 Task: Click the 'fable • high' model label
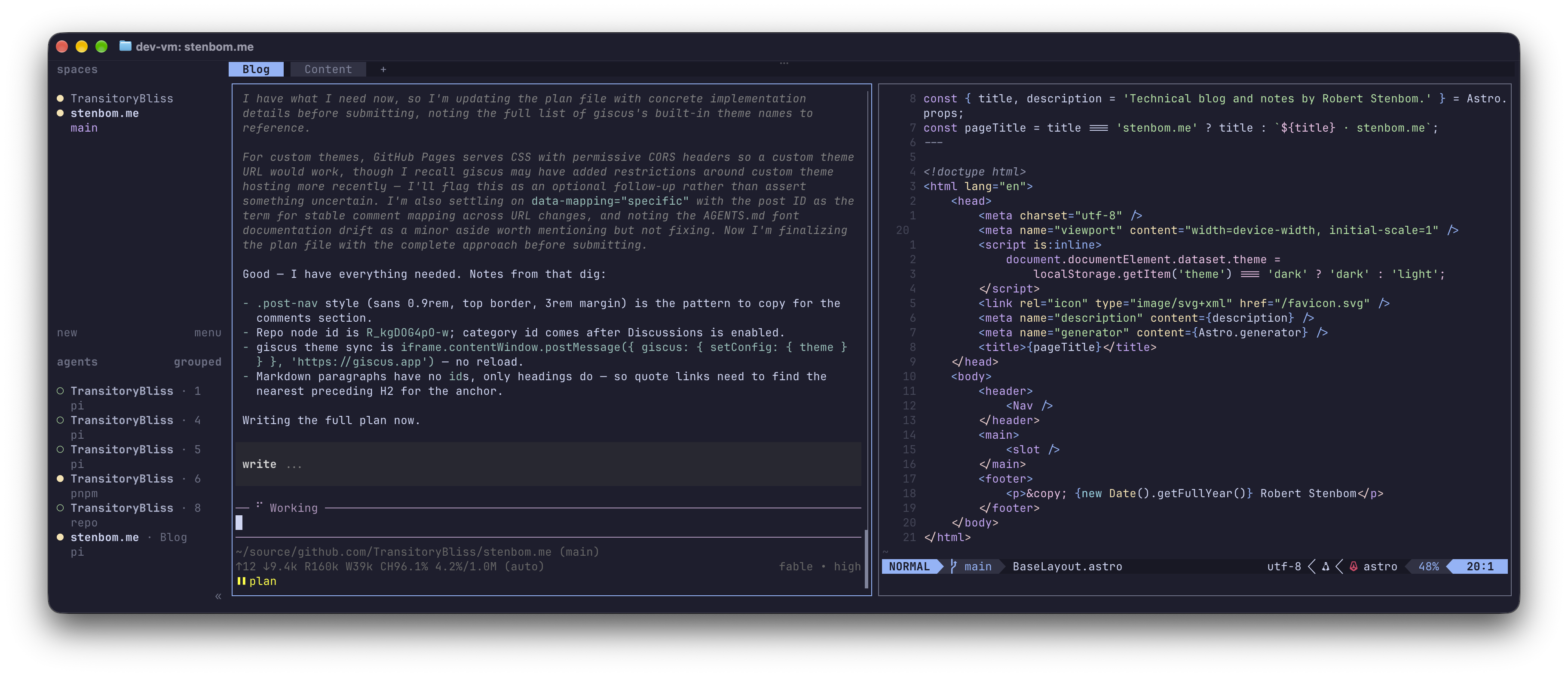tap(819, 567)
